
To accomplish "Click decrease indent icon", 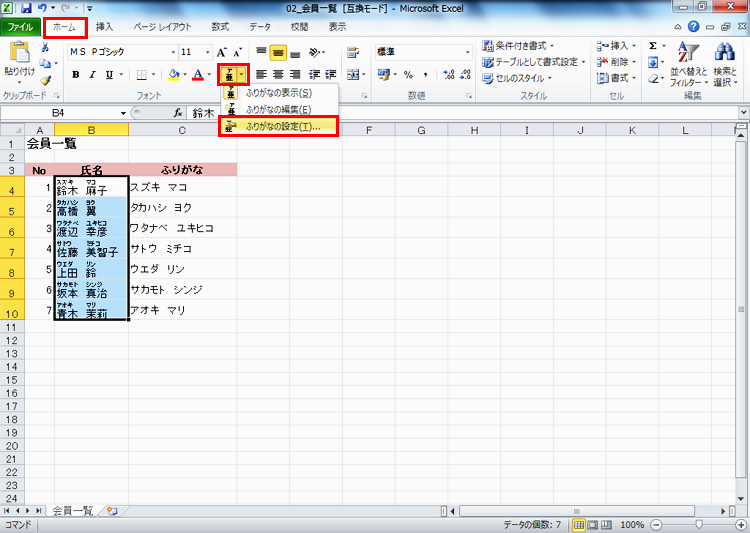I will [314, 75].
